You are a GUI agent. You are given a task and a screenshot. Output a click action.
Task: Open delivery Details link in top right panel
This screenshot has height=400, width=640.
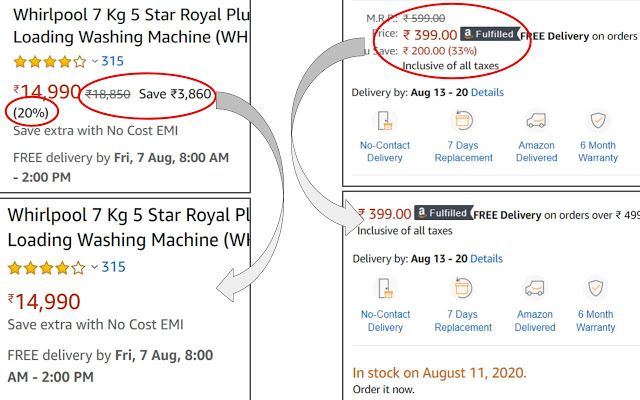[x=487, y=92]
